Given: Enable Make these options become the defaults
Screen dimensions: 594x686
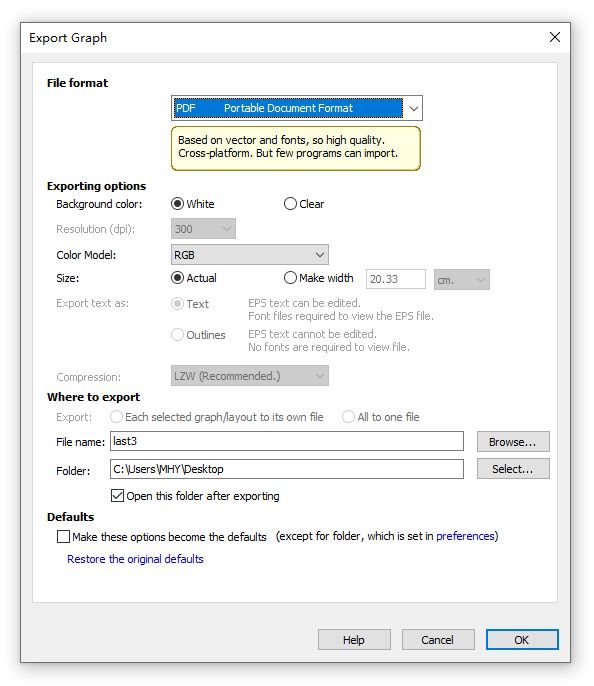Looking at the screenshot, I should point(63,536).
